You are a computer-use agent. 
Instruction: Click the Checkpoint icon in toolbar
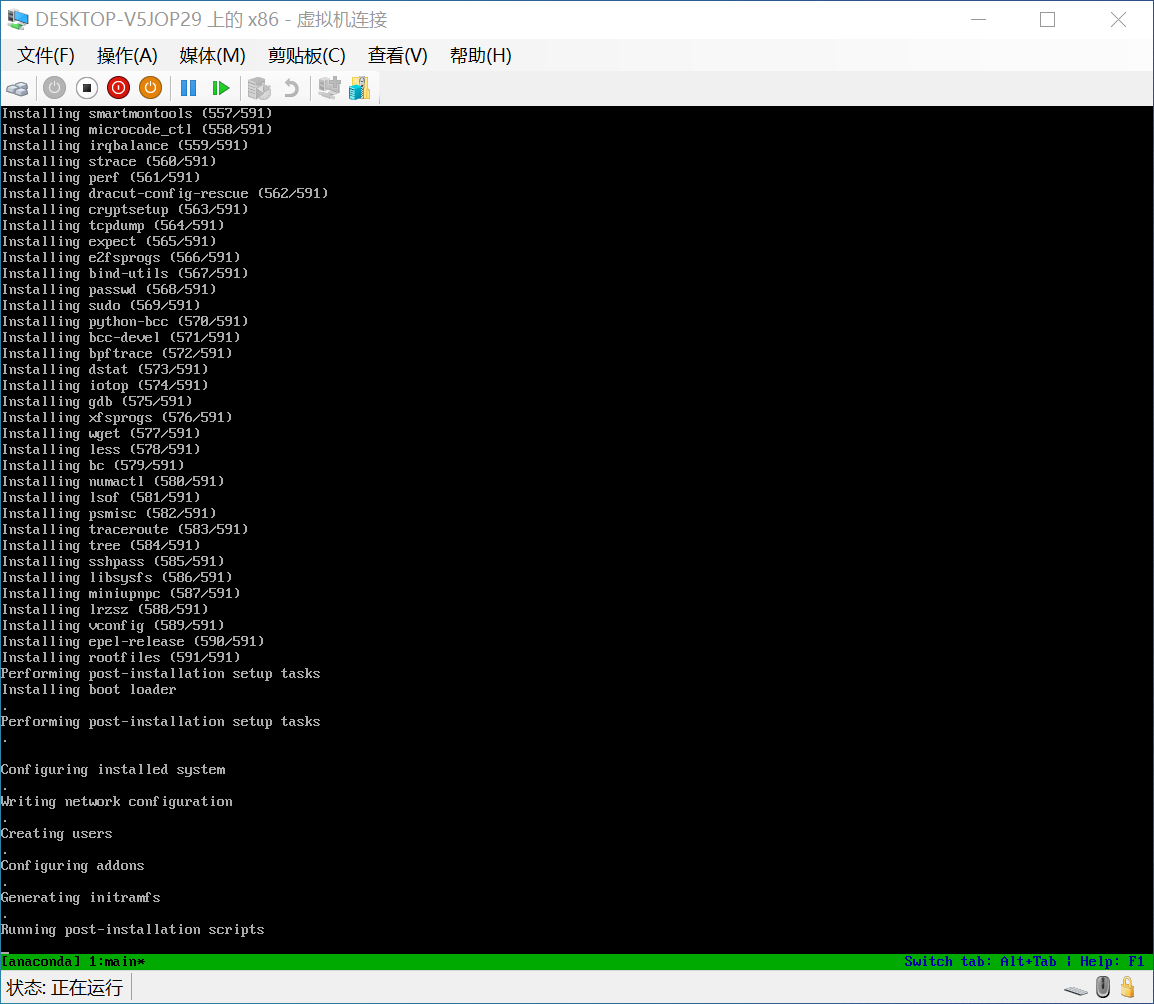[x=259, y=88]
